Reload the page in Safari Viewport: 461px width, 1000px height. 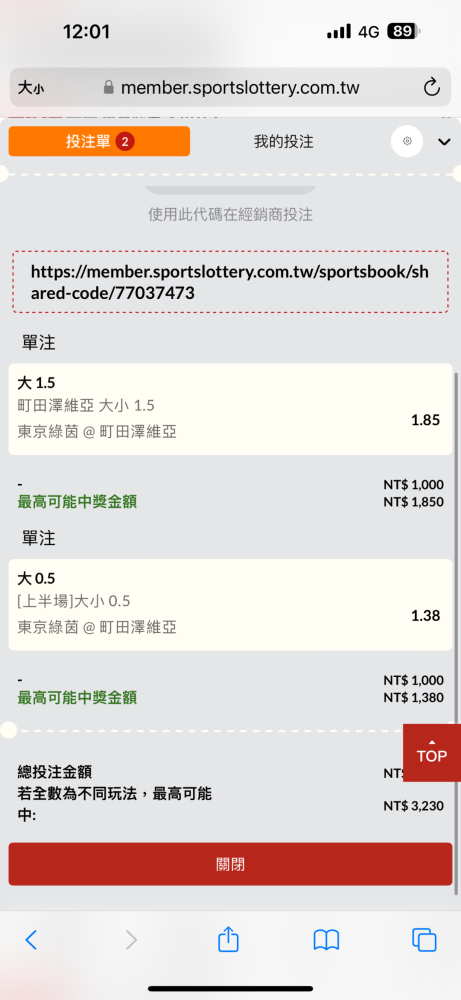click(x=432, y=87)
